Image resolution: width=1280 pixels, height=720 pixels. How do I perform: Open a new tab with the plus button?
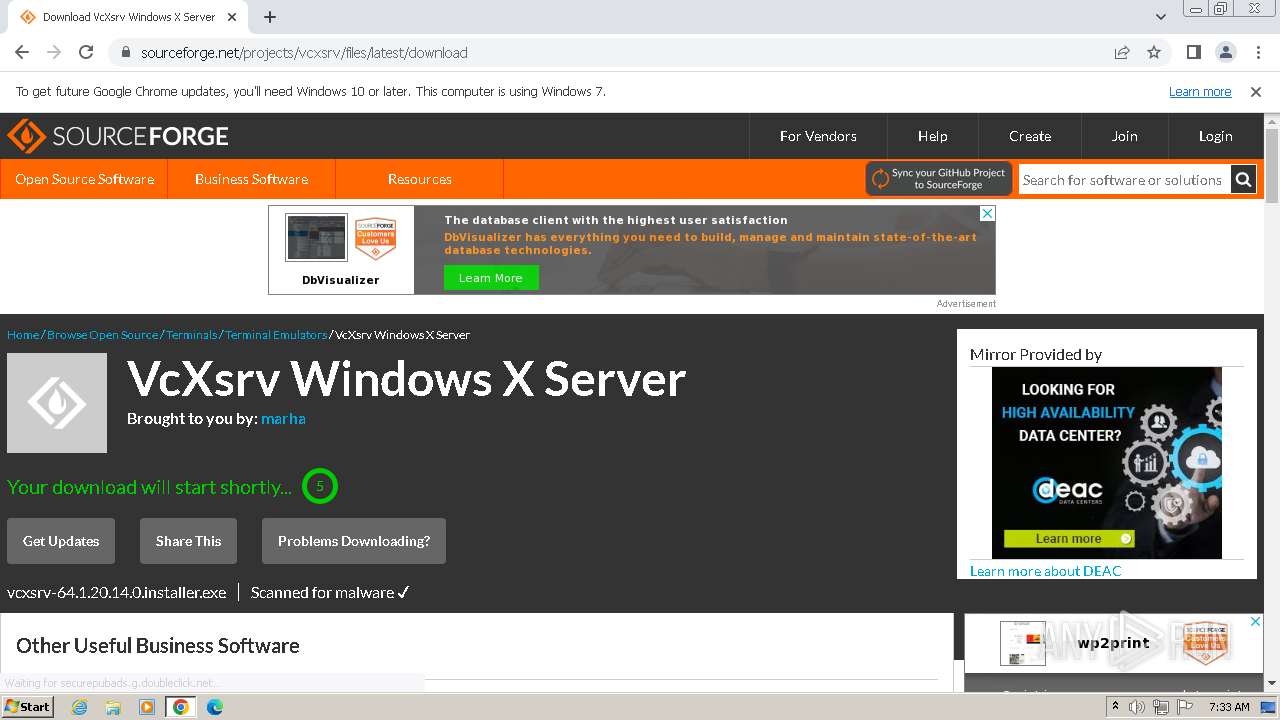pyautogui.click(x=270, y=17)
